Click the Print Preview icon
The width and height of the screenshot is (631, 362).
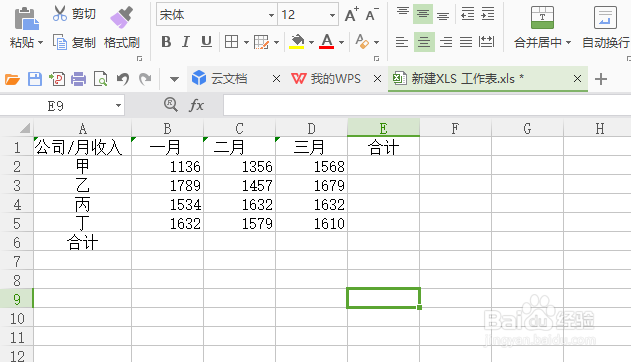click(x=100, y=79)
